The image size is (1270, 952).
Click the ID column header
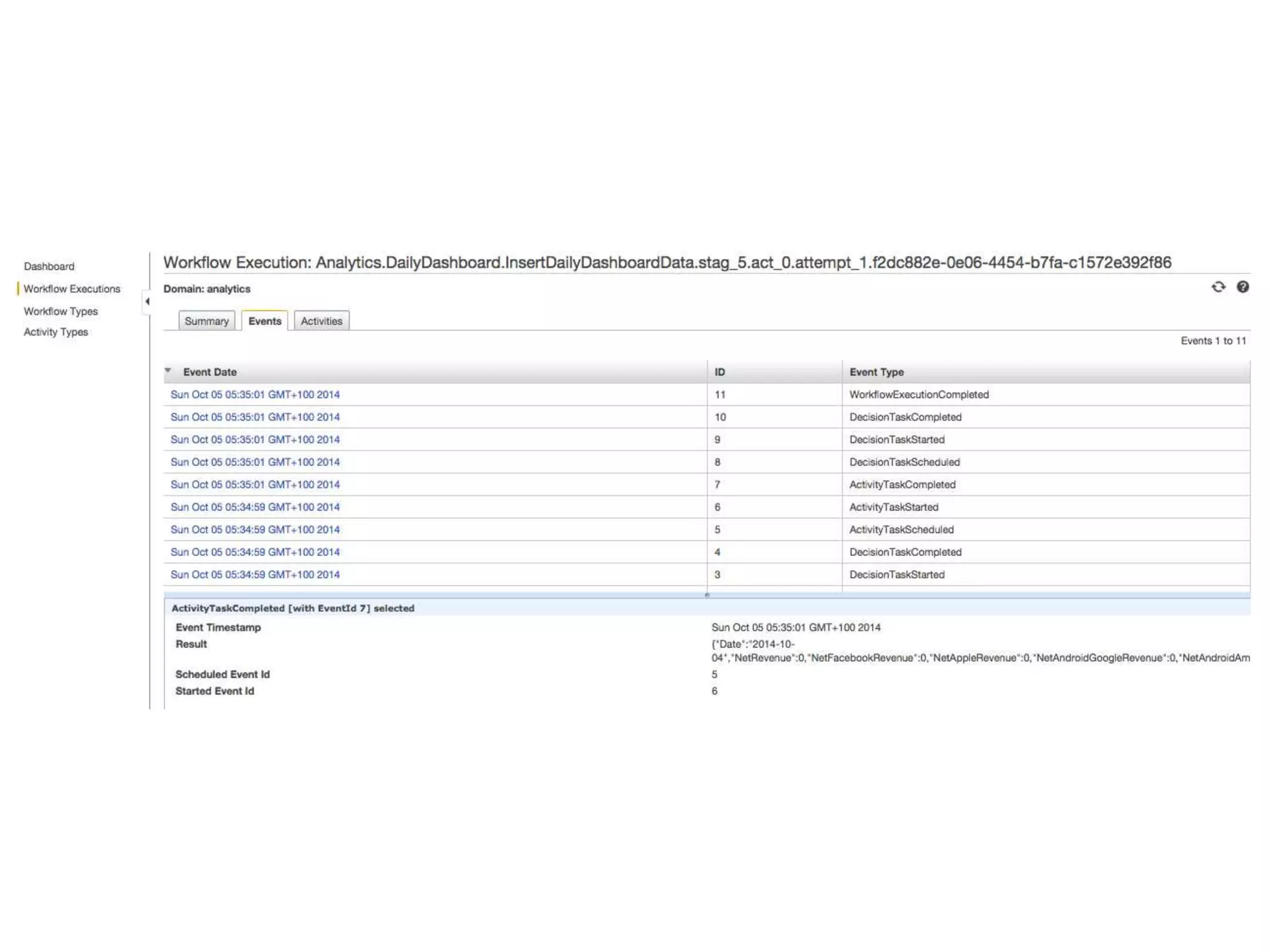pos(720,372)
